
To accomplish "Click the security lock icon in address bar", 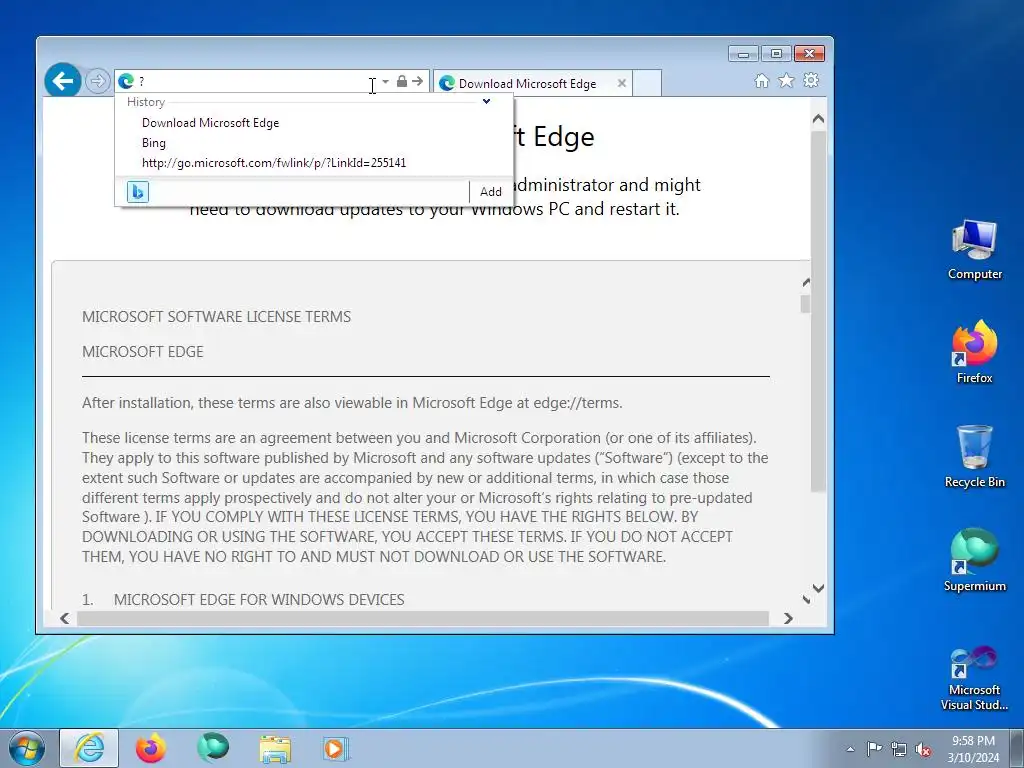I will point(402,81).
